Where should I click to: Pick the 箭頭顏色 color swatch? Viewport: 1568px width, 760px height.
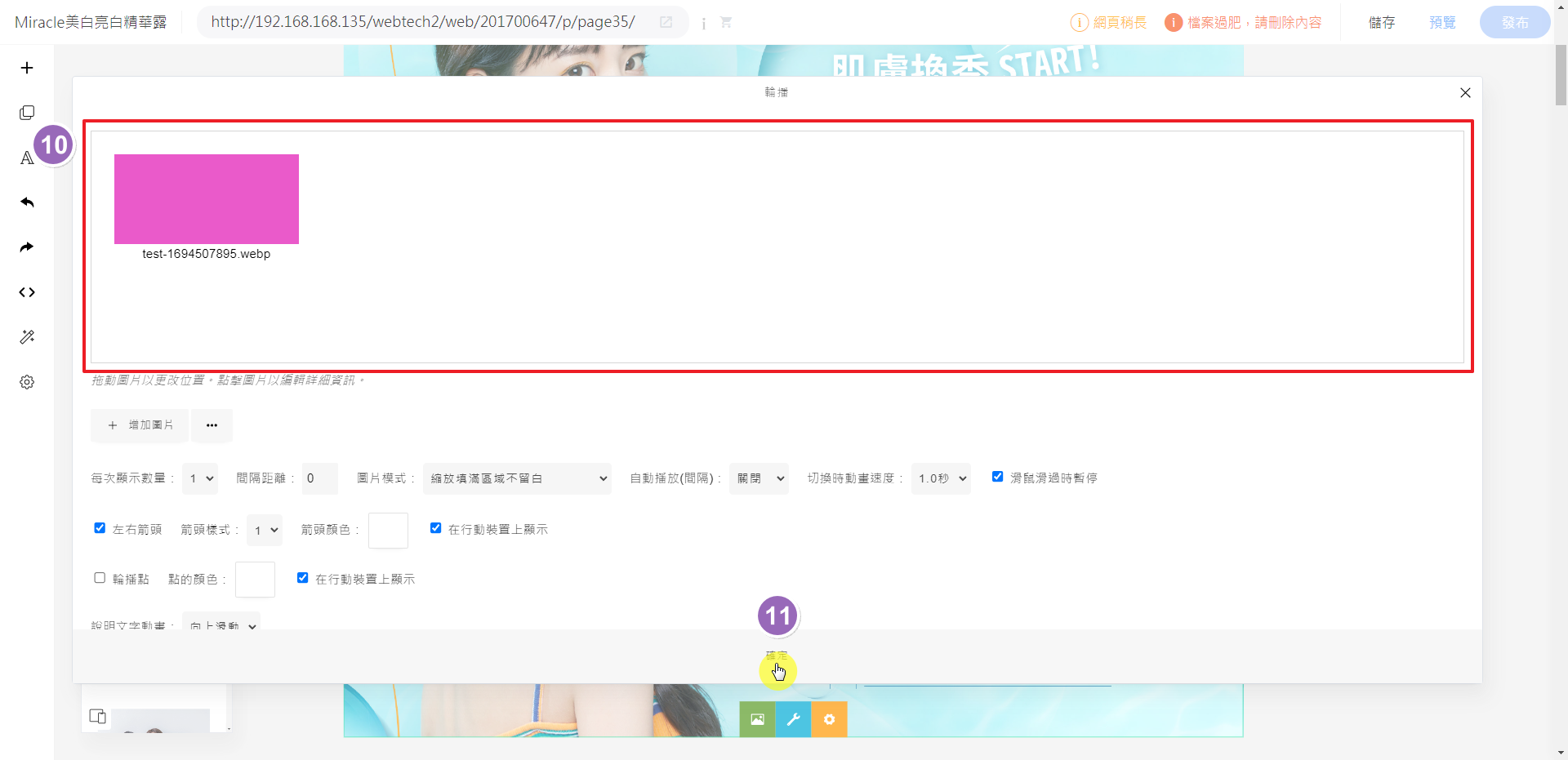pyautogui.click(x=388, y=531)
